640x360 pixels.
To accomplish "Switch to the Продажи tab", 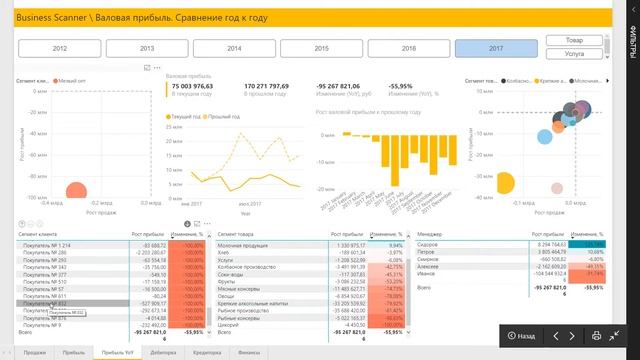I will (x=35, y=353).
